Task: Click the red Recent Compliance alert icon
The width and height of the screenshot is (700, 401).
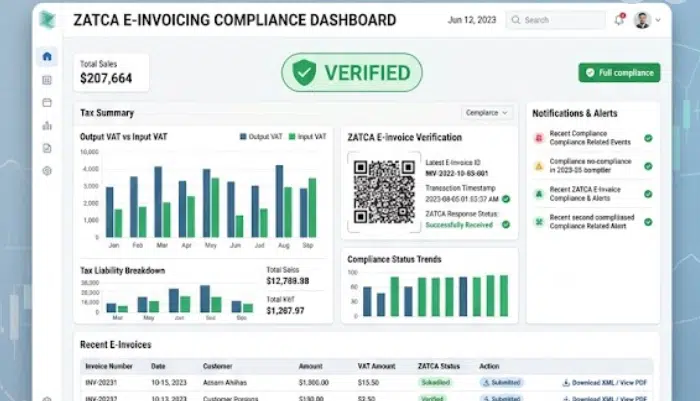Action: coord(539,138)
